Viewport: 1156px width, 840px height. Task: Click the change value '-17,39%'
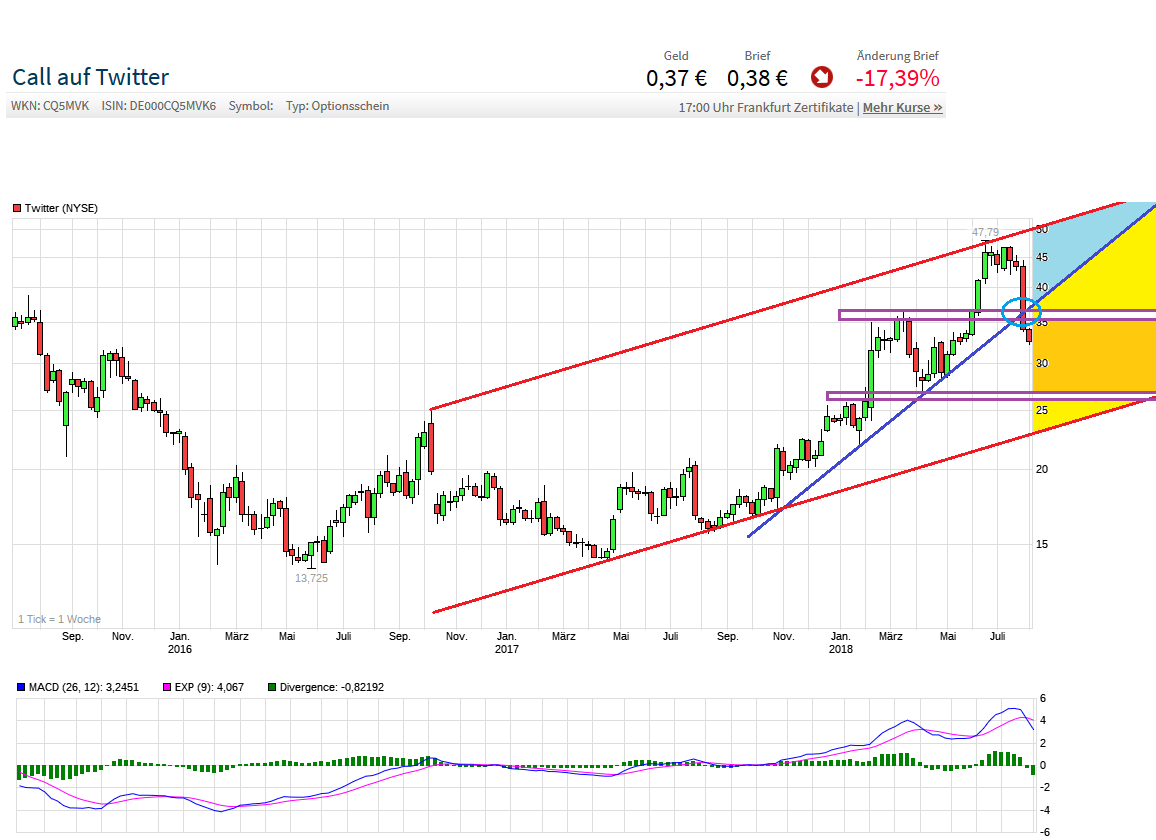(897, 77)
